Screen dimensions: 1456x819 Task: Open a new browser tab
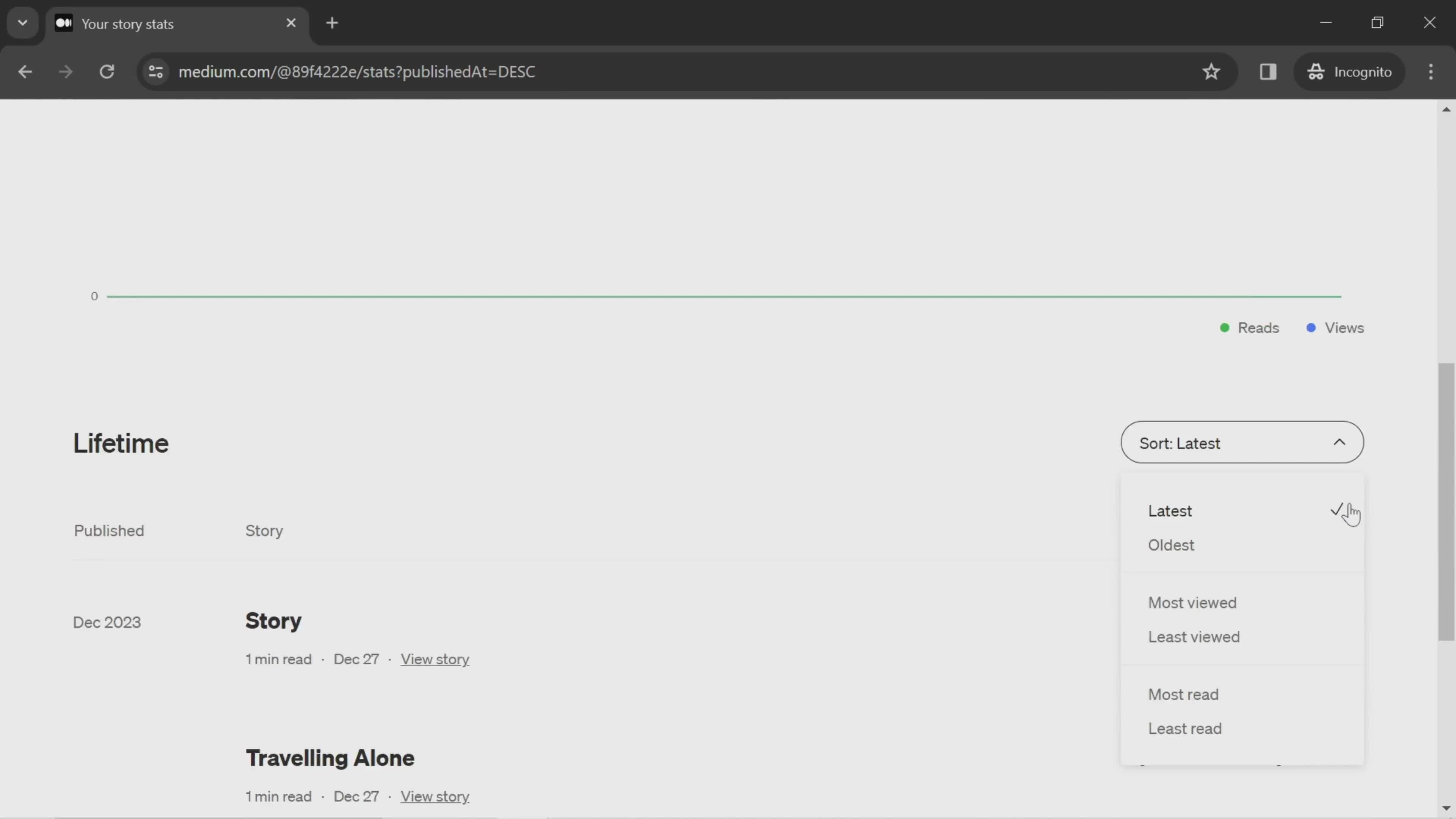coord(333,23)
